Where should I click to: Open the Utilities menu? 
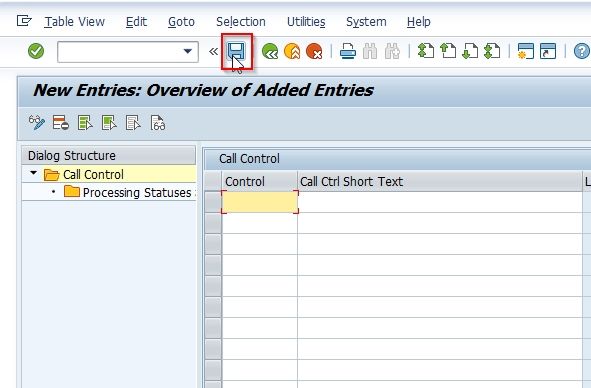pyautogui.click(x=306, y=22)
